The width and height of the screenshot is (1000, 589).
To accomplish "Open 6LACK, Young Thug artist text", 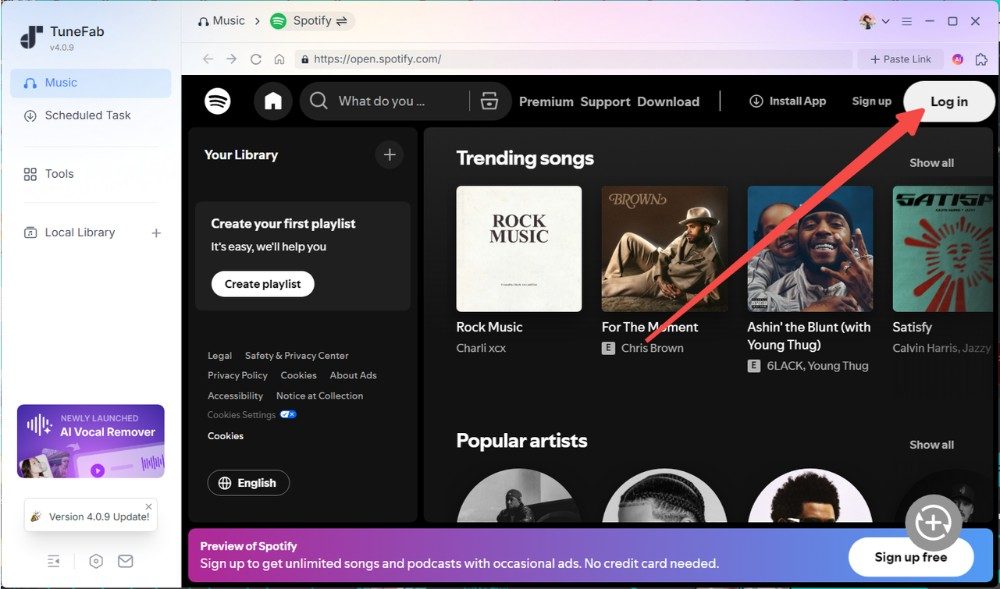I will click(818, 366).
